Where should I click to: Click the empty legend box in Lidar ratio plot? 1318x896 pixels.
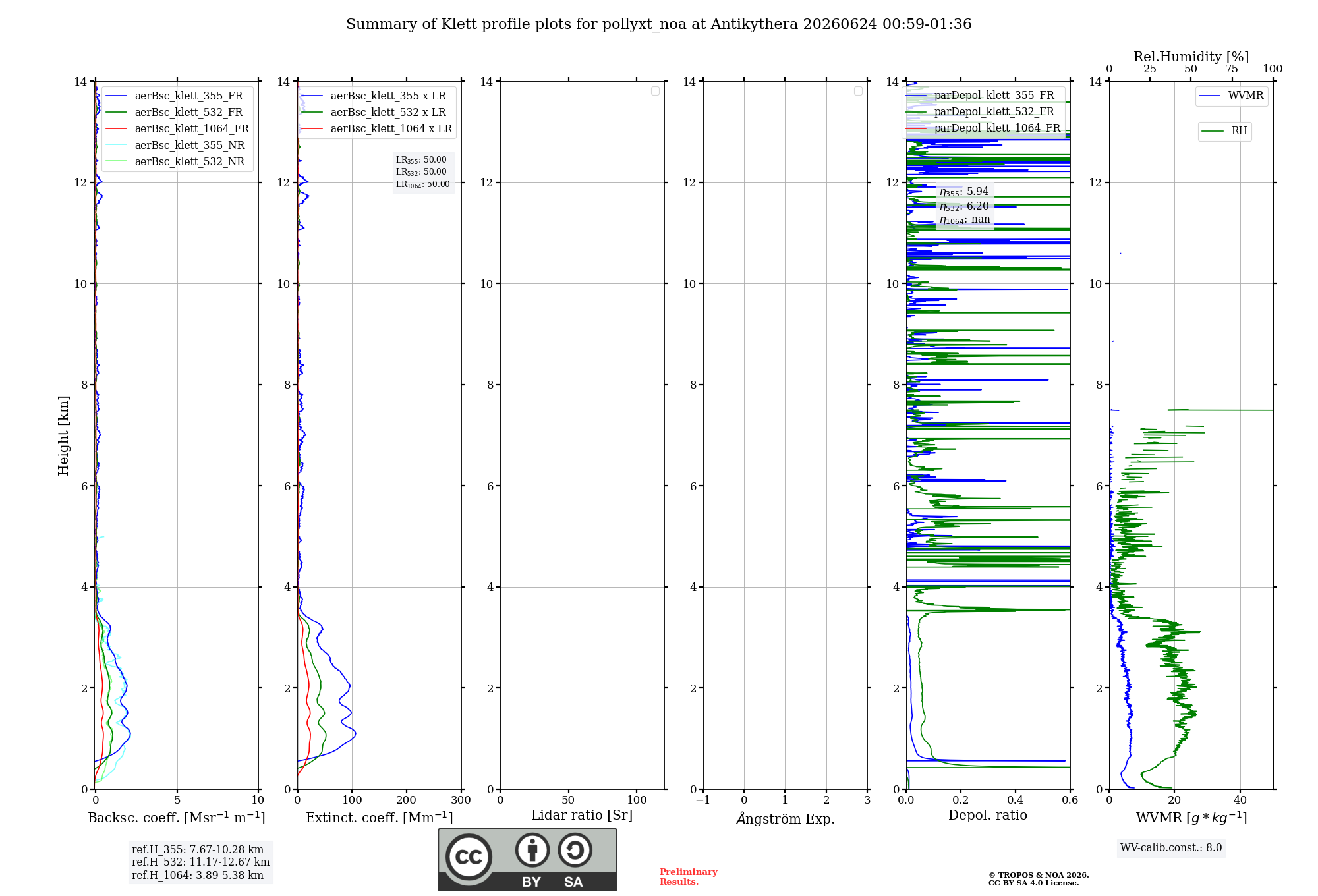click(655, 91)
